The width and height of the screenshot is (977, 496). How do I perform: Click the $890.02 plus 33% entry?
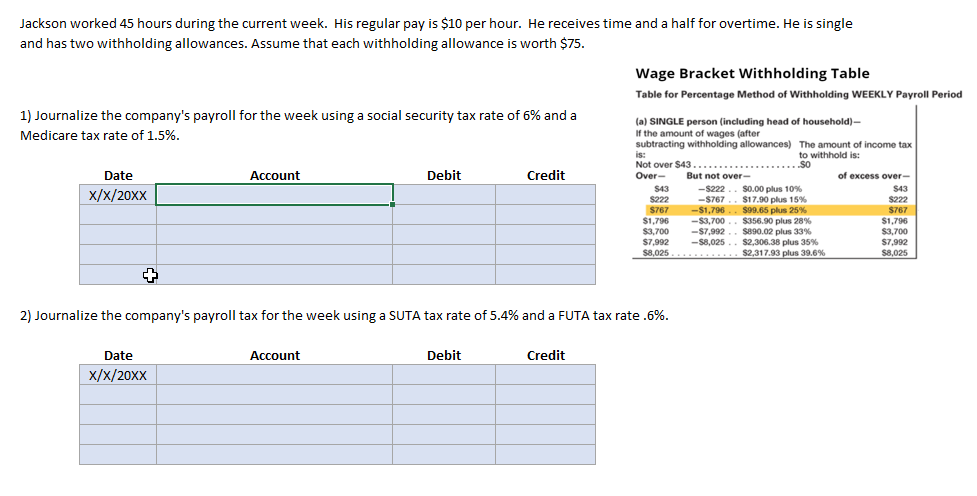(x=776, y=231)
